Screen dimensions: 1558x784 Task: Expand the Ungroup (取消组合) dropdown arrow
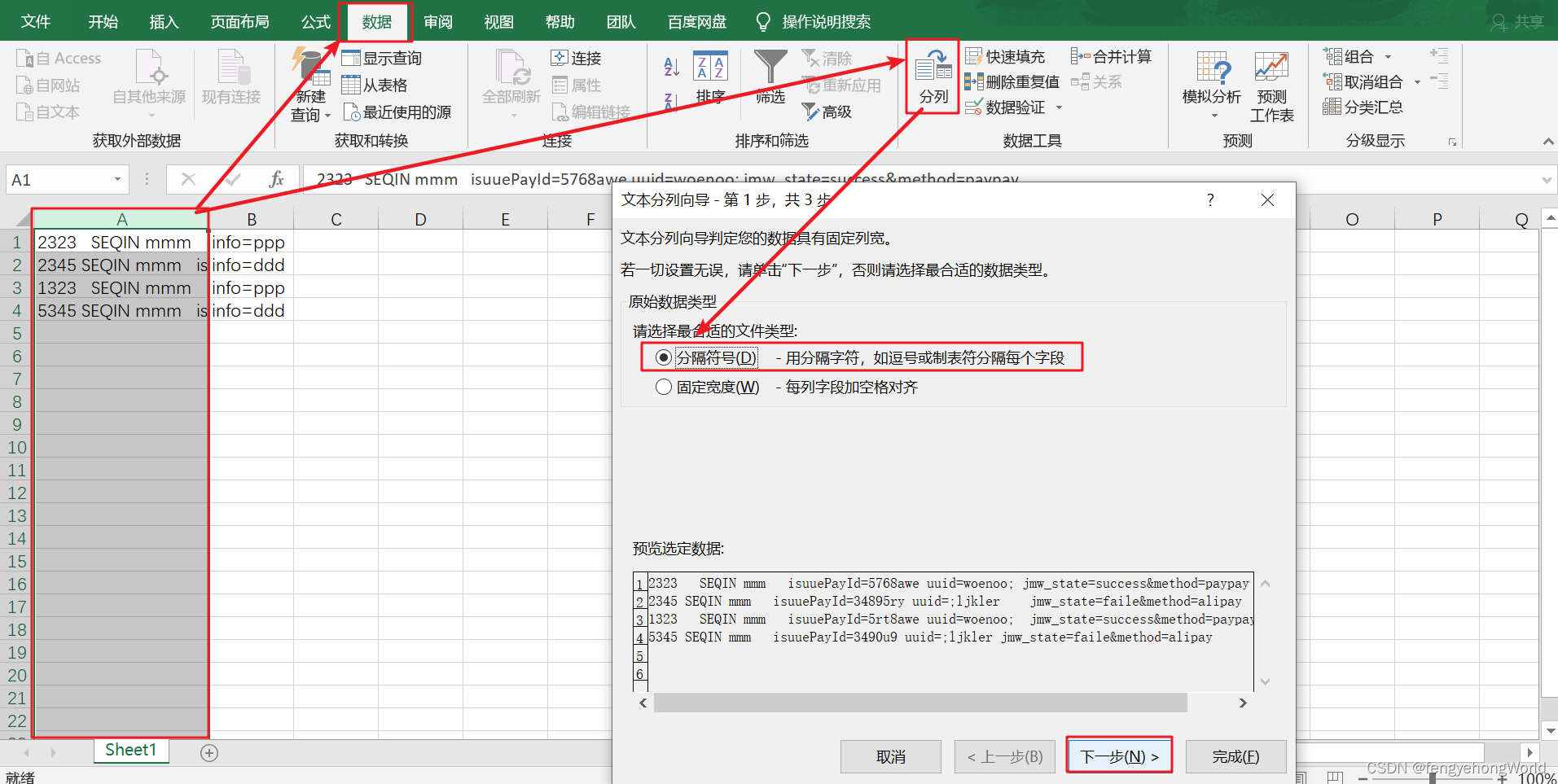click(x=1417, y=82)
